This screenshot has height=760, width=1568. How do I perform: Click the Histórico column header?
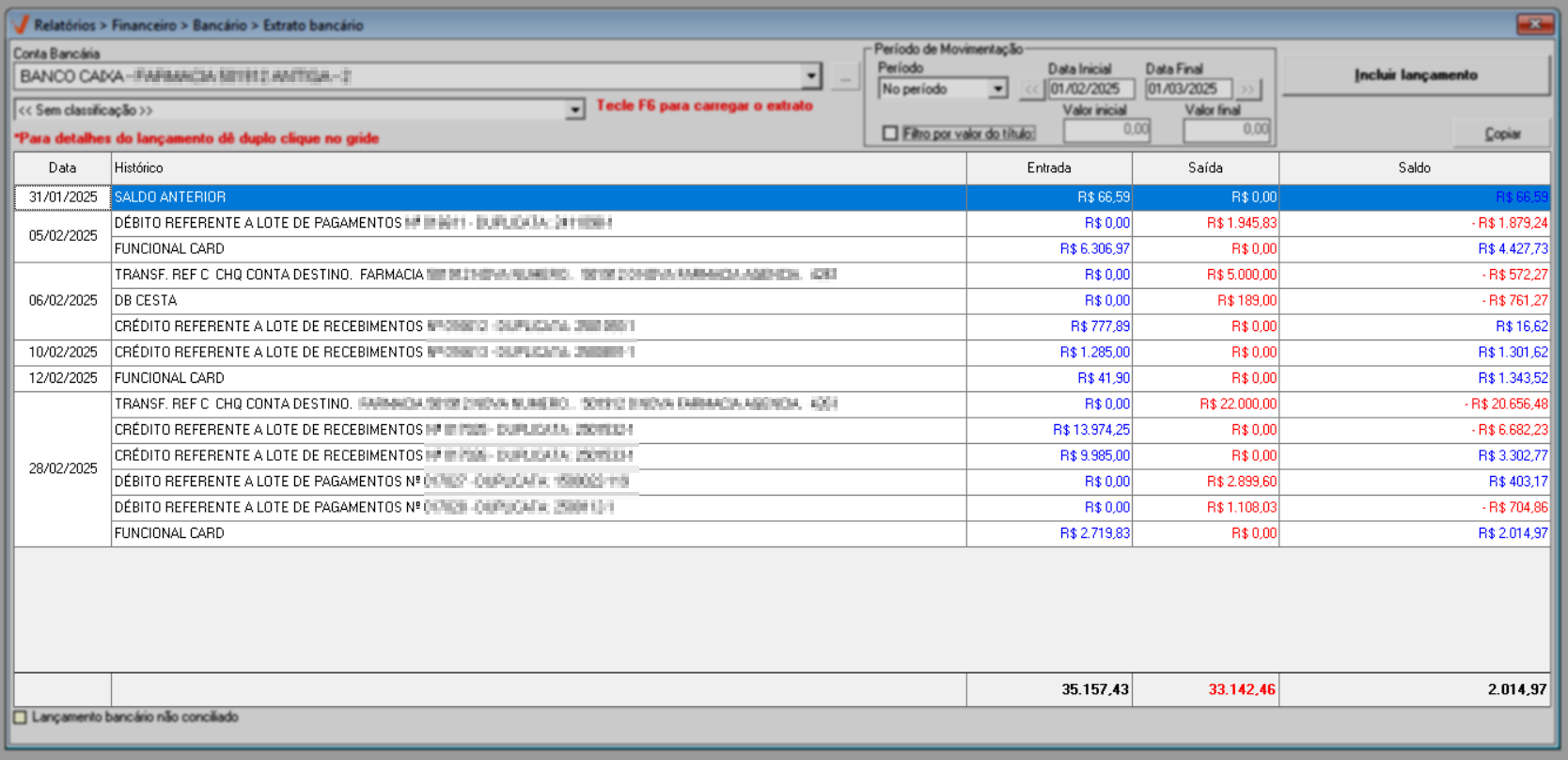tap(538, 168)
